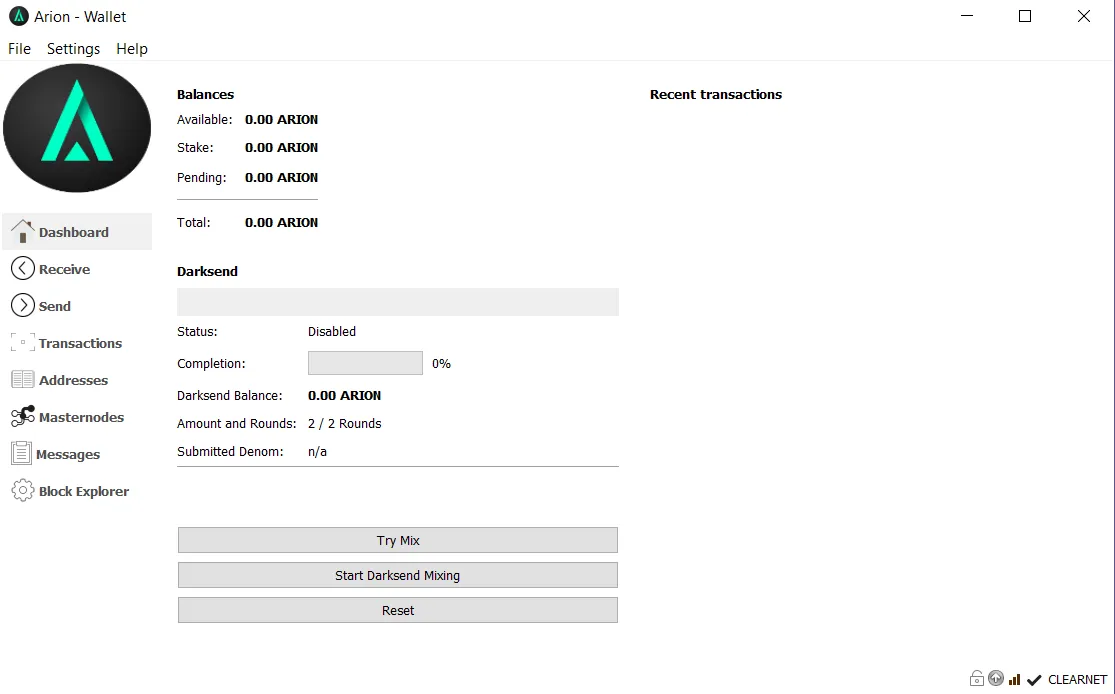Open Messages via notepad icon
1115x694 pixels.
click(21, 454)
